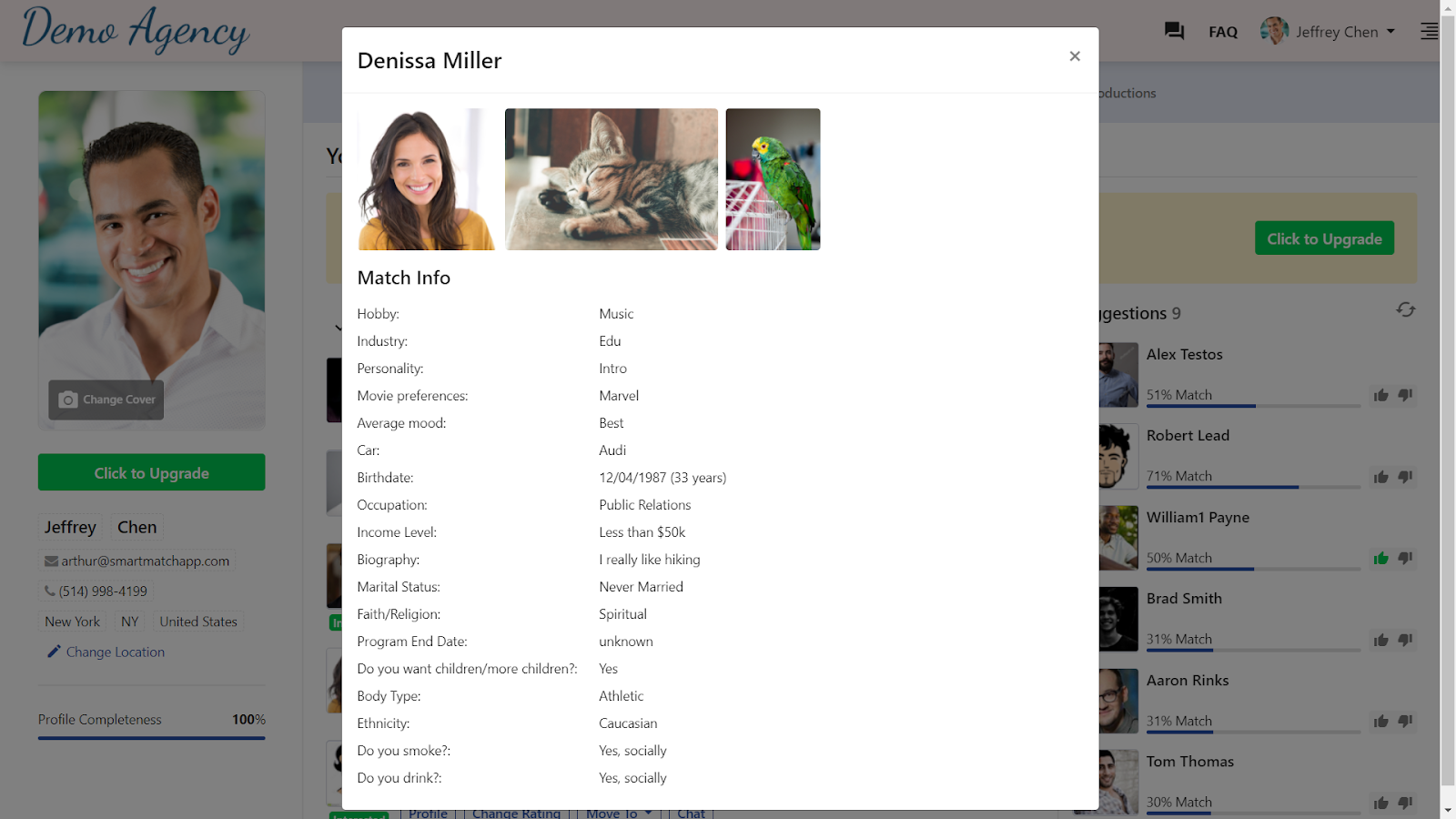1456x819 pixels.
Task: Open the Change Rating link
Action: pyautogui.click(x=516, y=813)
